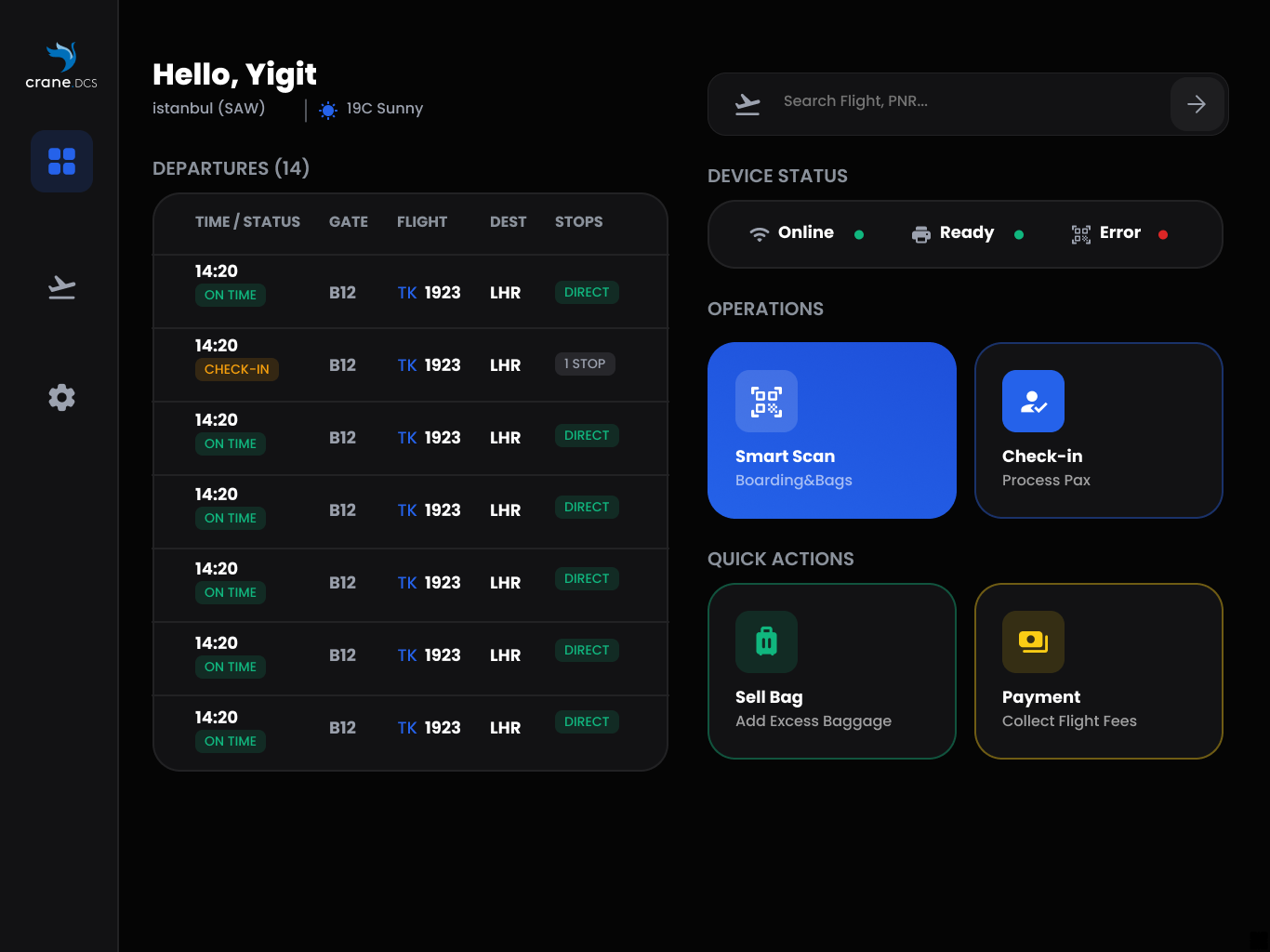
Task: Open settings gear in sidebar
Action: (x=61, y=397)
